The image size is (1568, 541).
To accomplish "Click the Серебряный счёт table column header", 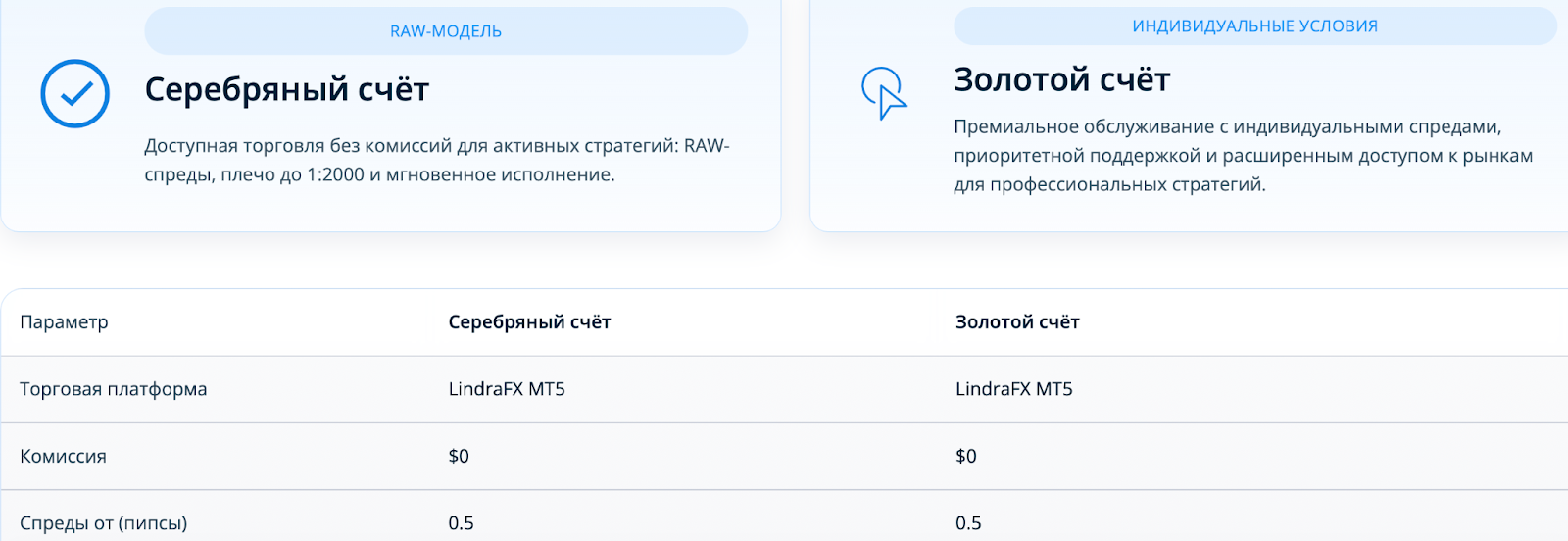I will (x=529, y=322).
